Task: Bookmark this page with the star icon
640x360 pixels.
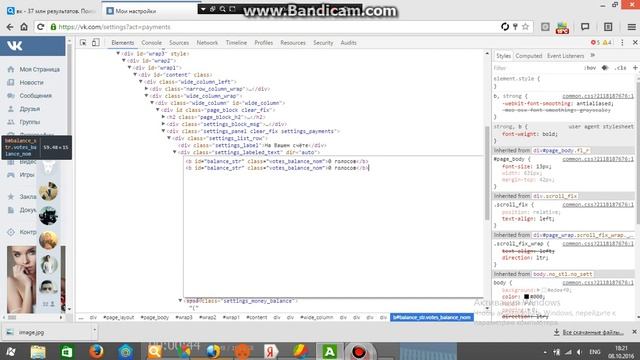Action: point(525,27)
